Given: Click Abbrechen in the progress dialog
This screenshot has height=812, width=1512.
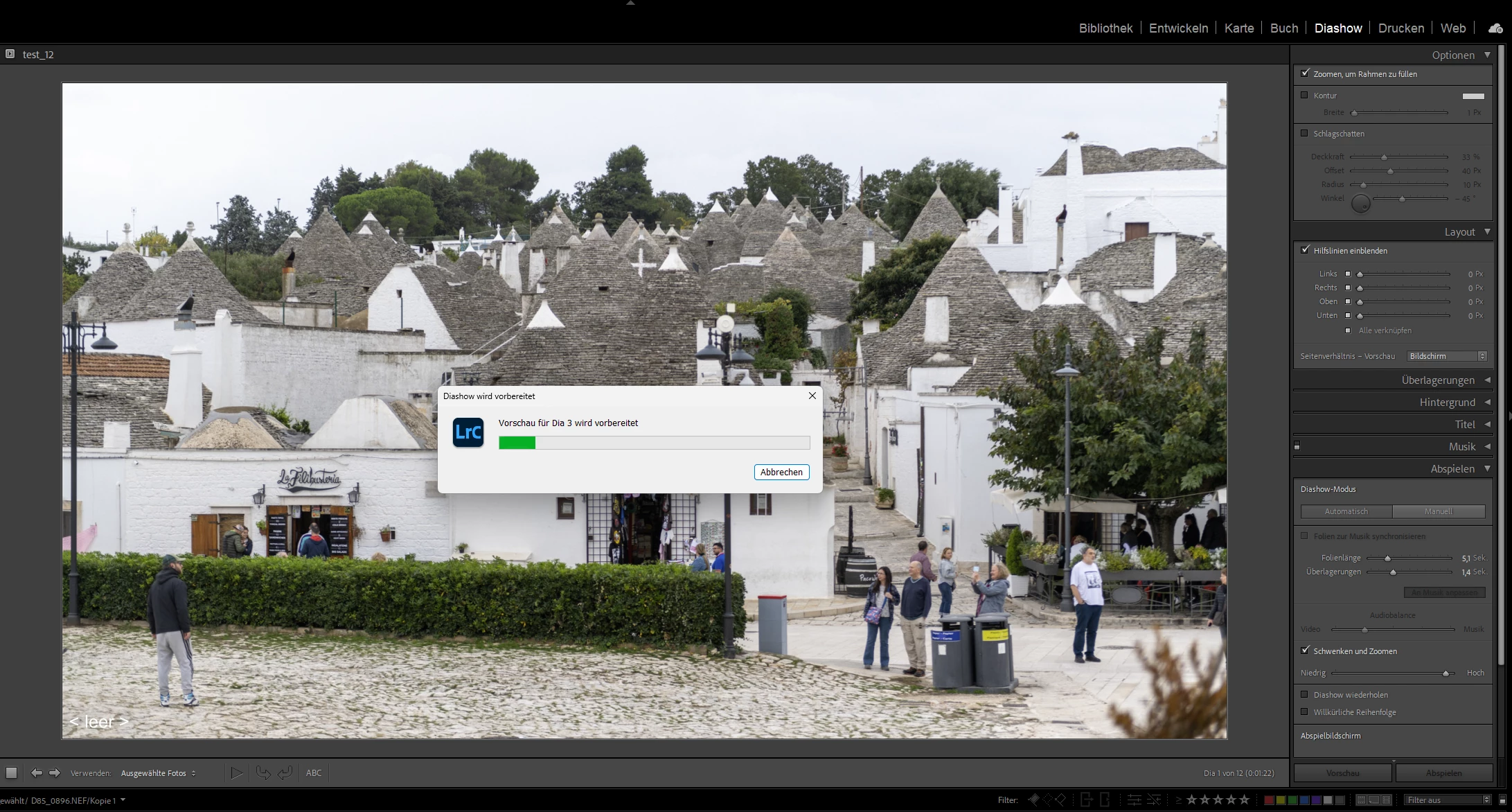Looking at the screenshot, I should tap(781, 472).
